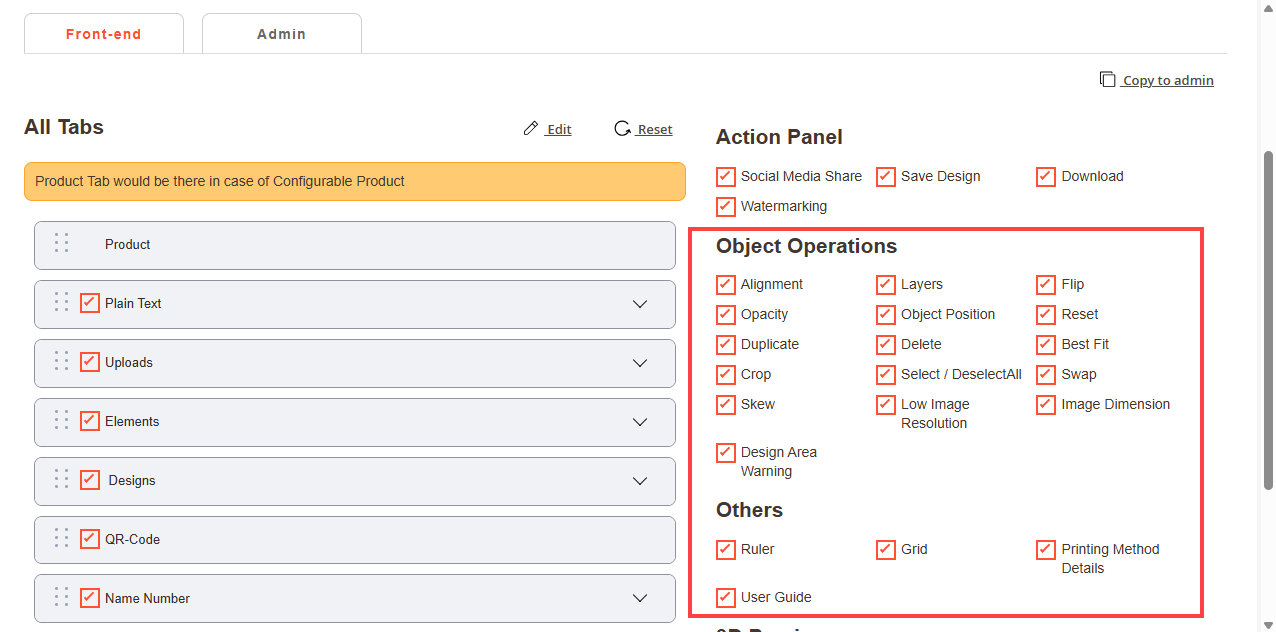This screenshot has height=632, width=1276.
Task: Select the Front-end tab
Action: pos(104,34)
